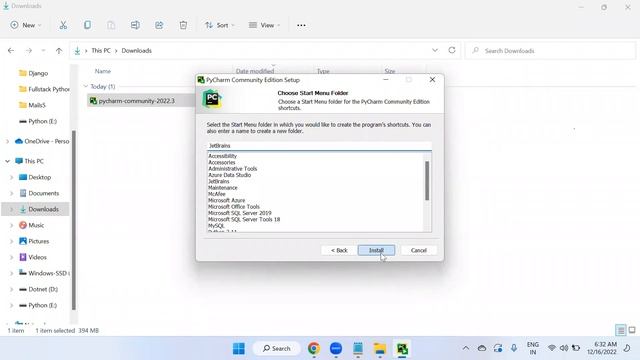Open the Sort dropdown menu

220,25
